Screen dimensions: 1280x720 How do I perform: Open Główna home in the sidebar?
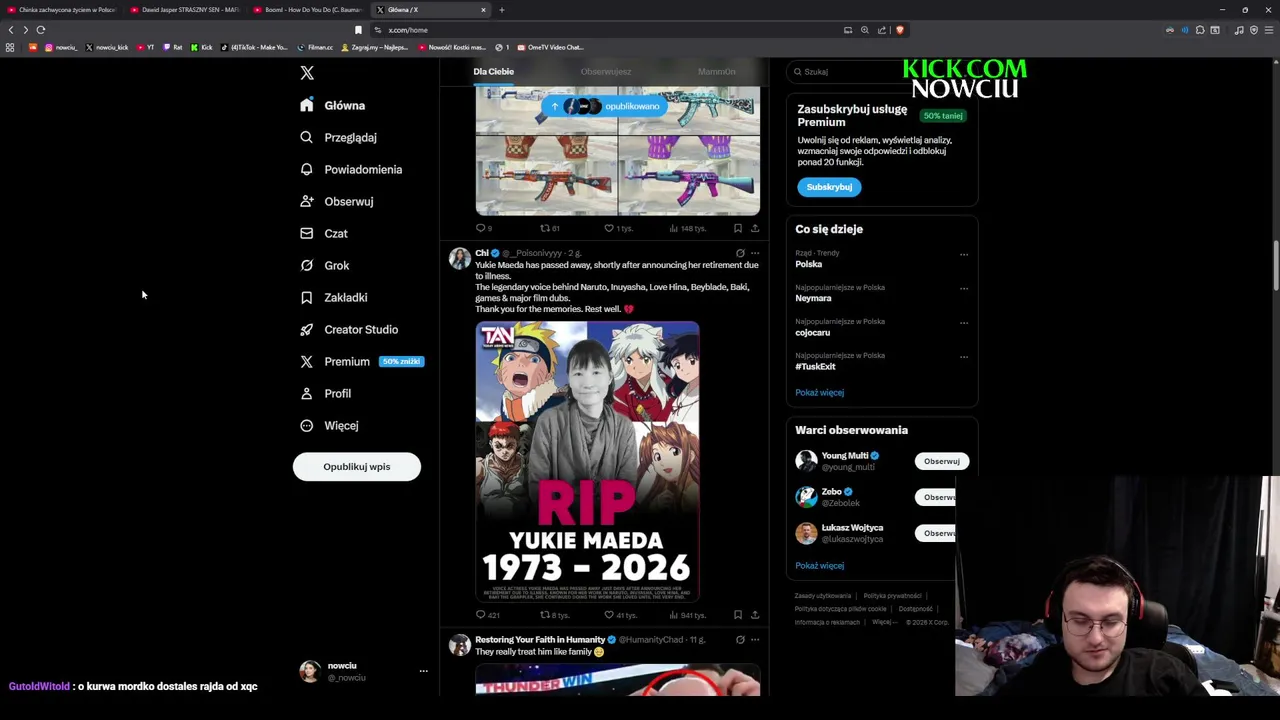coord(333,105)
